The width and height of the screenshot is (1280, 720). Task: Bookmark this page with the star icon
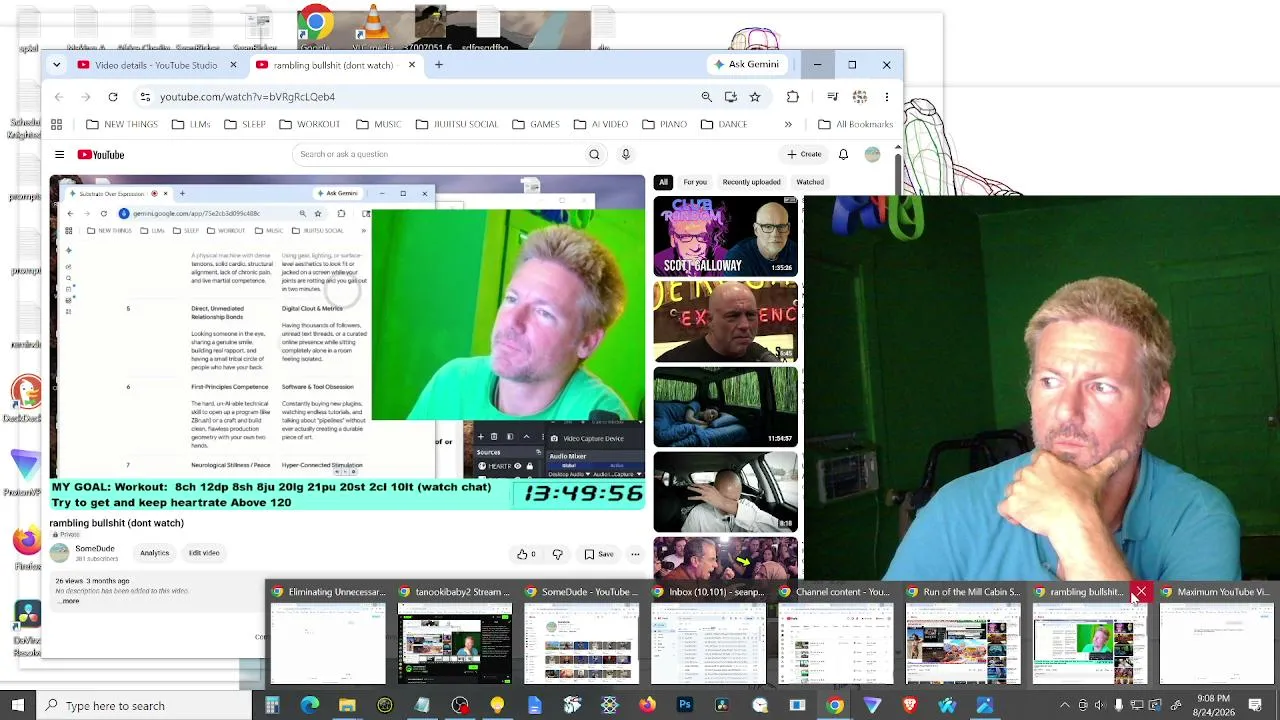tap(755, 97)
